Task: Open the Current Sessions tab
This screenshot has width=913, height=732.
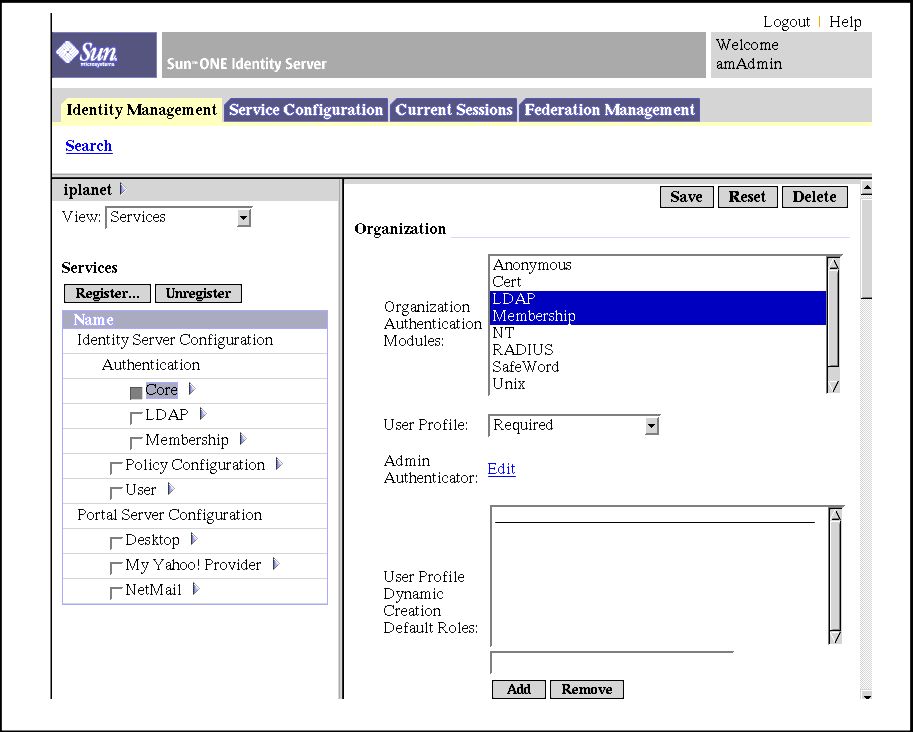Action: 454,110
